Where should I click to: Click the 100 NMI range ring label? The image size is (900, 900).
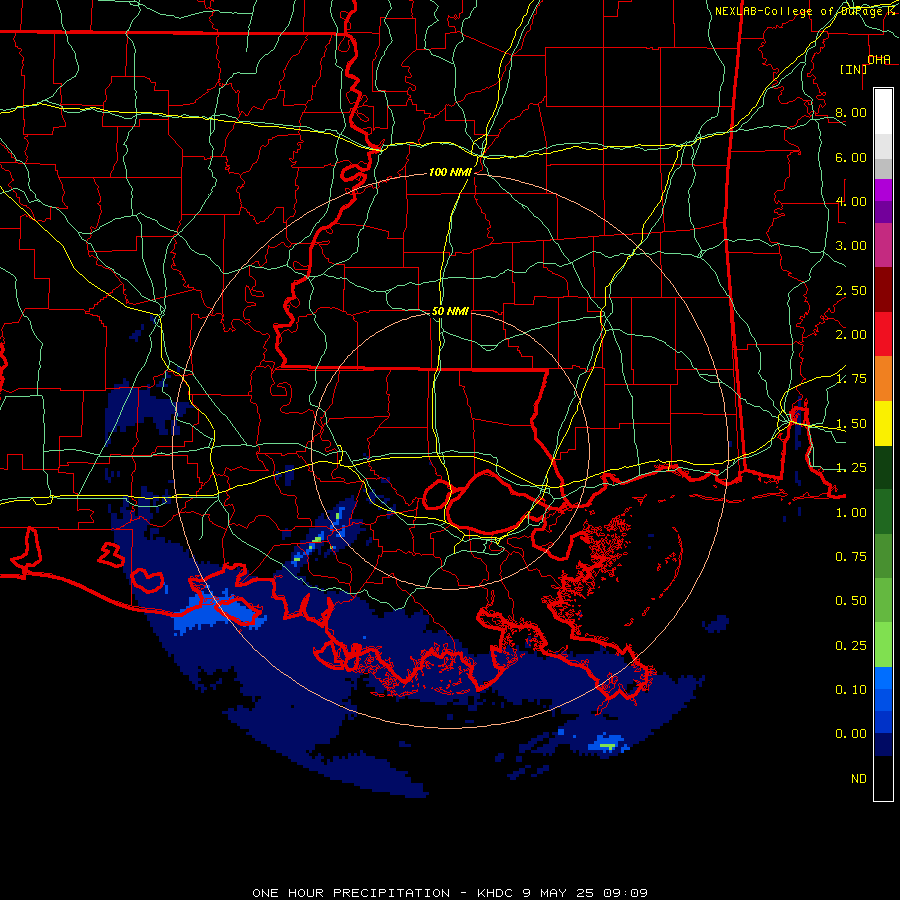point(450,172)
